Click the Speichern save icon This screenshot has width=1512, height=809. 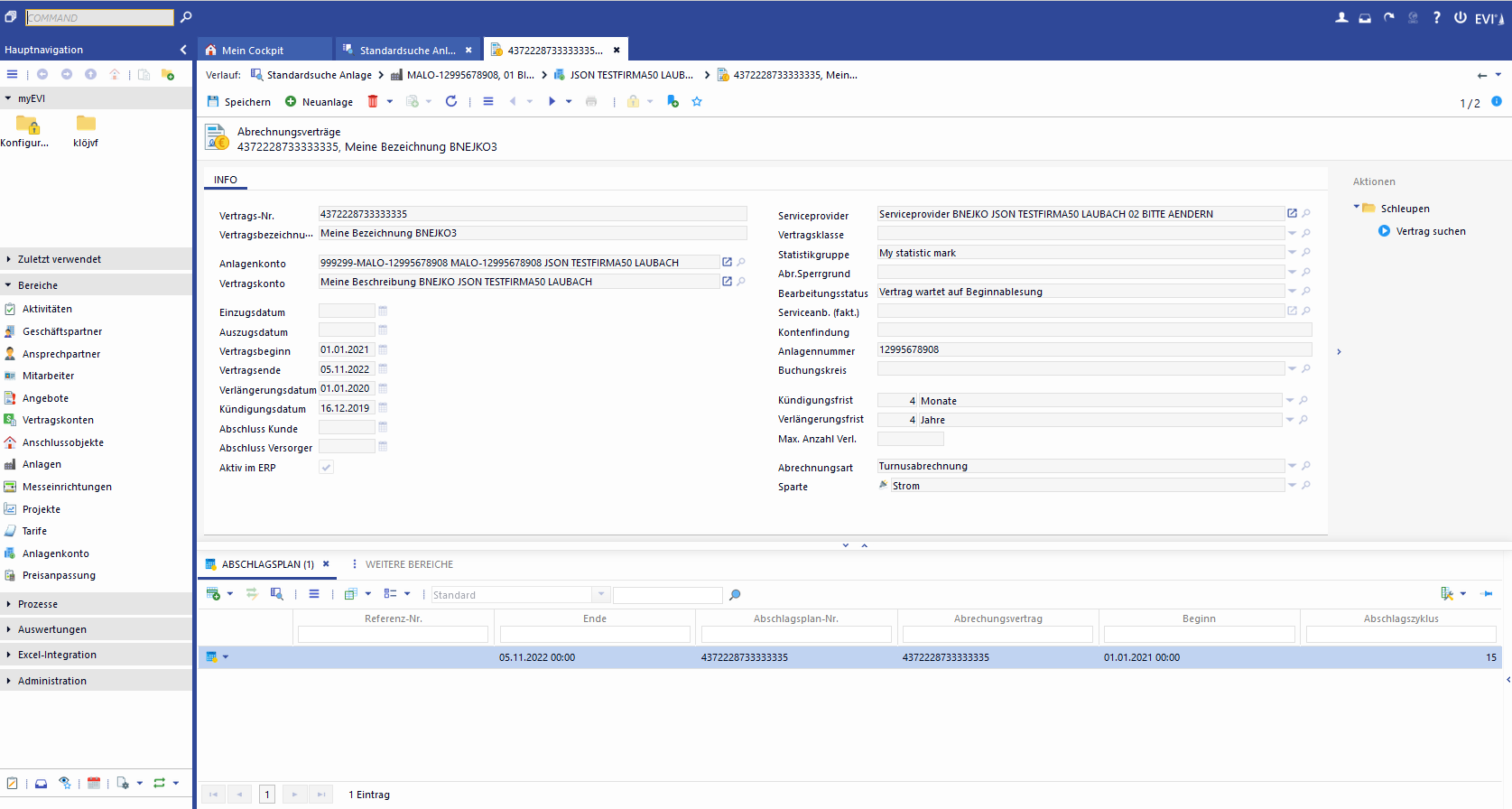pos(213,102)
